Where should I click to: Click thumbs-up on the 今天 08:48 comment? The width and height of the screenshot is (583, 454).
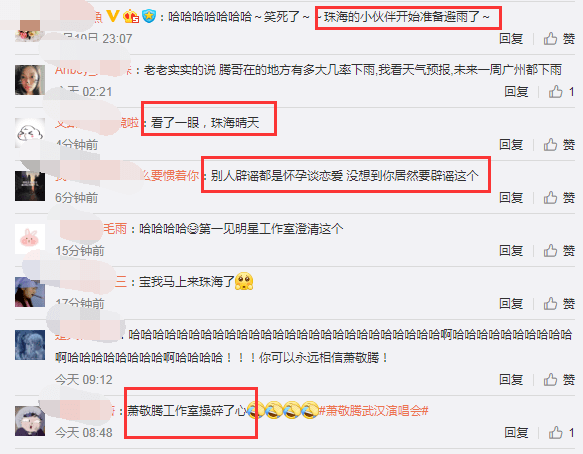561,433
